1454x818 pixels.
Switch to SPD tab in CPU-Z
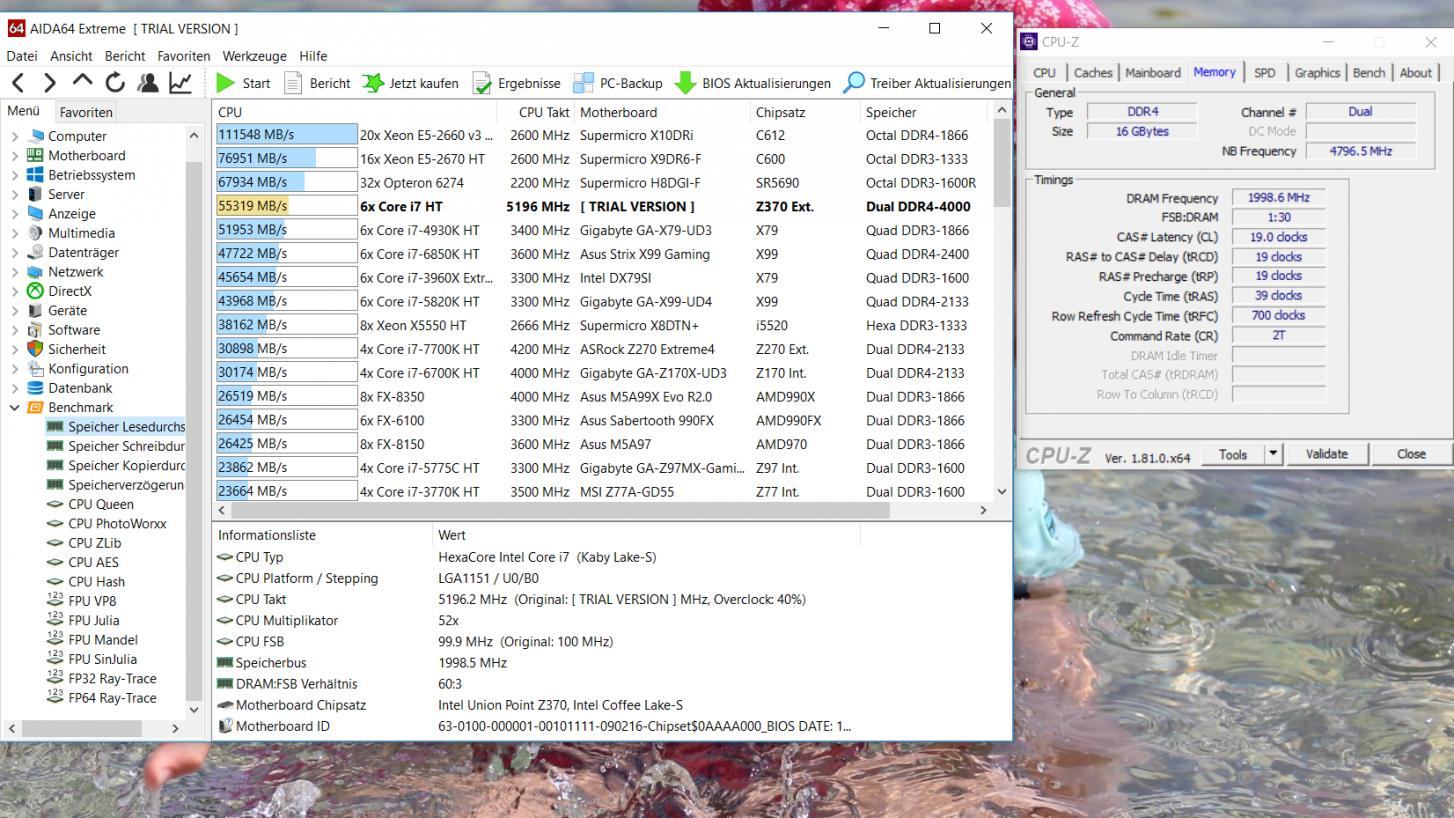(1264, 72)
